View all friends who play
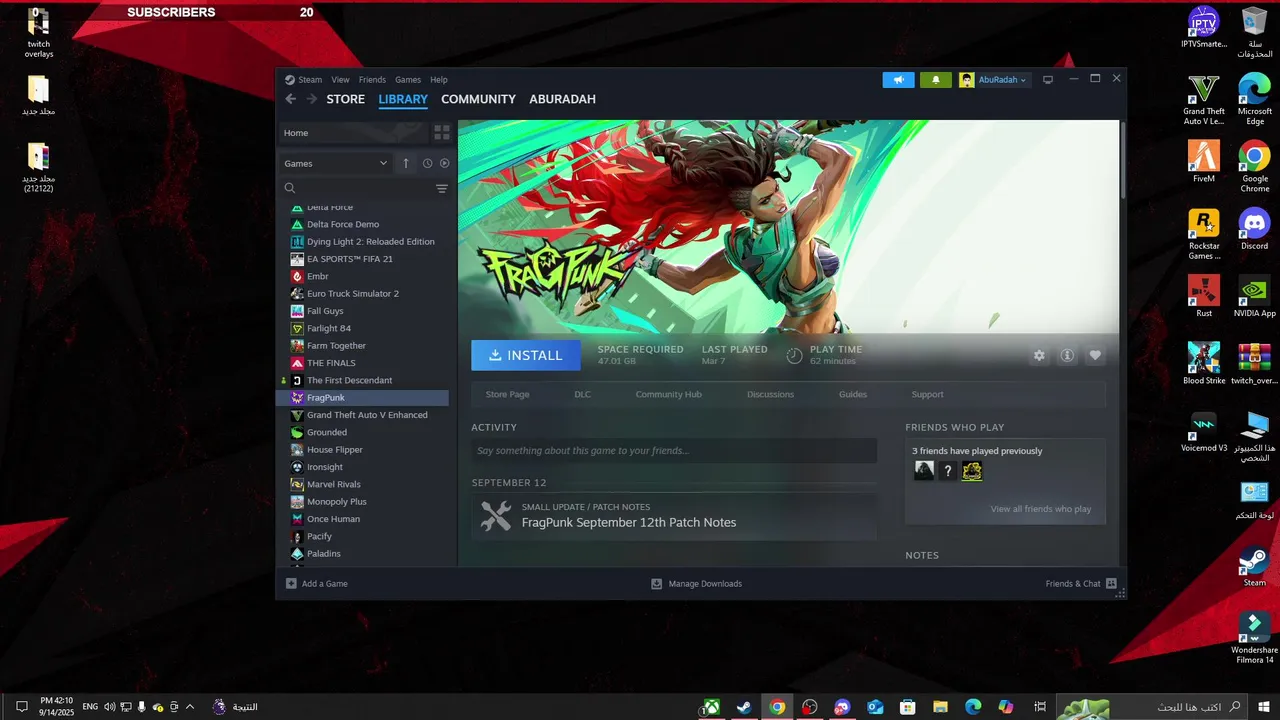This screenshot has width=1280, height=720. (x=1041, y=509)
